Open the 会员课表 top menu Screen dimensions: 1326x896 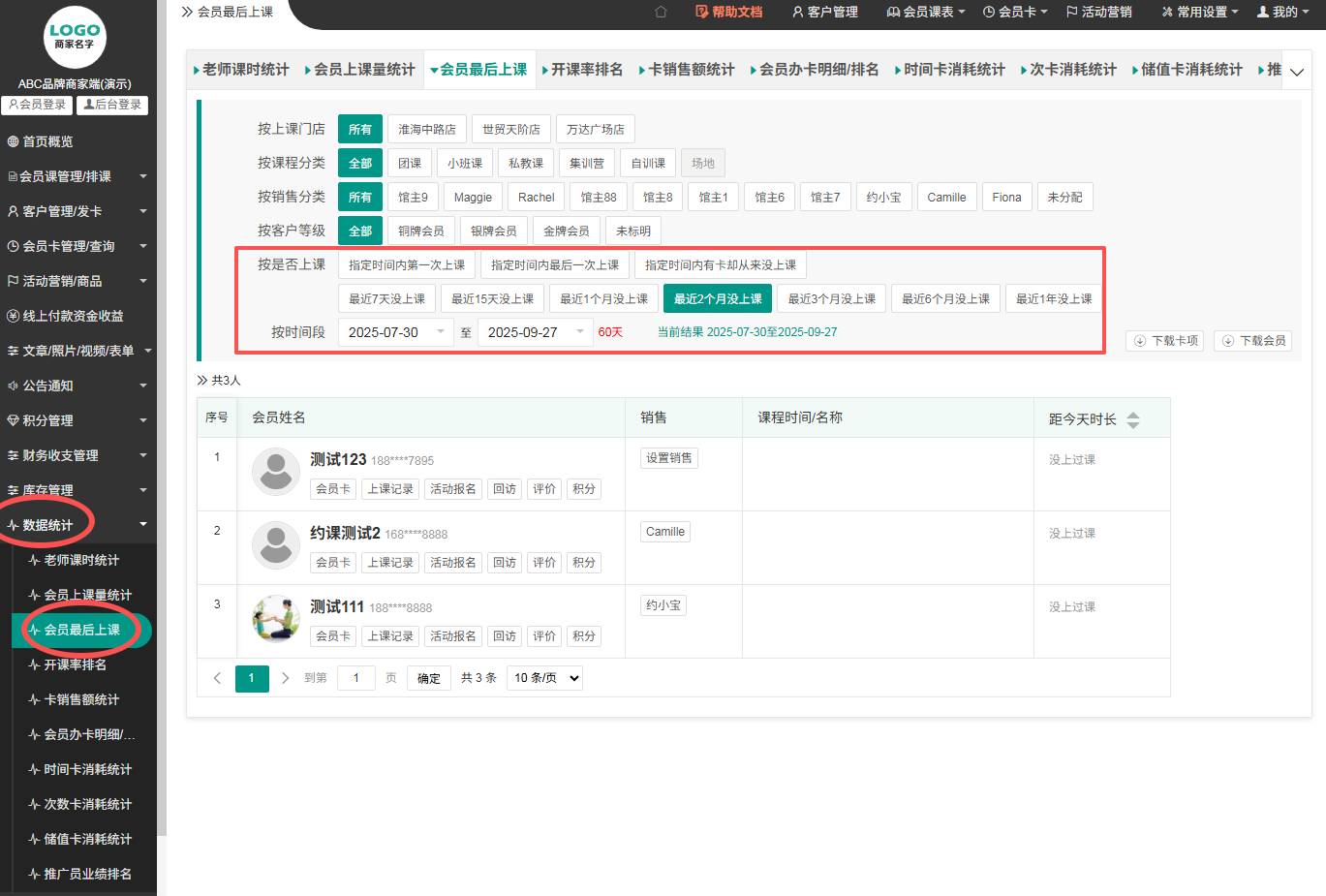point(926,12)
